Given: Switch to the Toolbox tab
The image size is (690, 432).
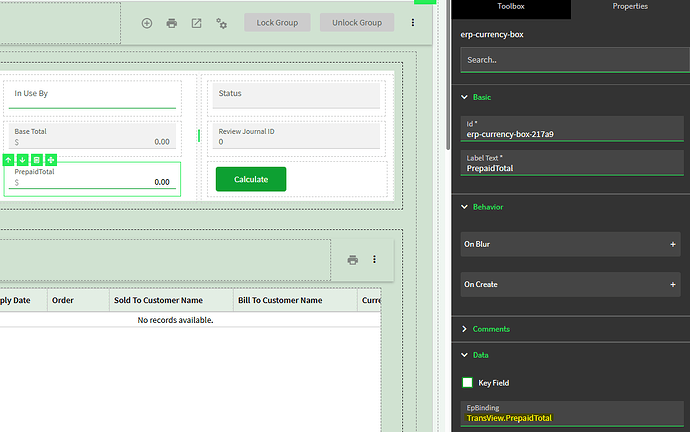Looking at the screenshot, I should tap(511, 7).
